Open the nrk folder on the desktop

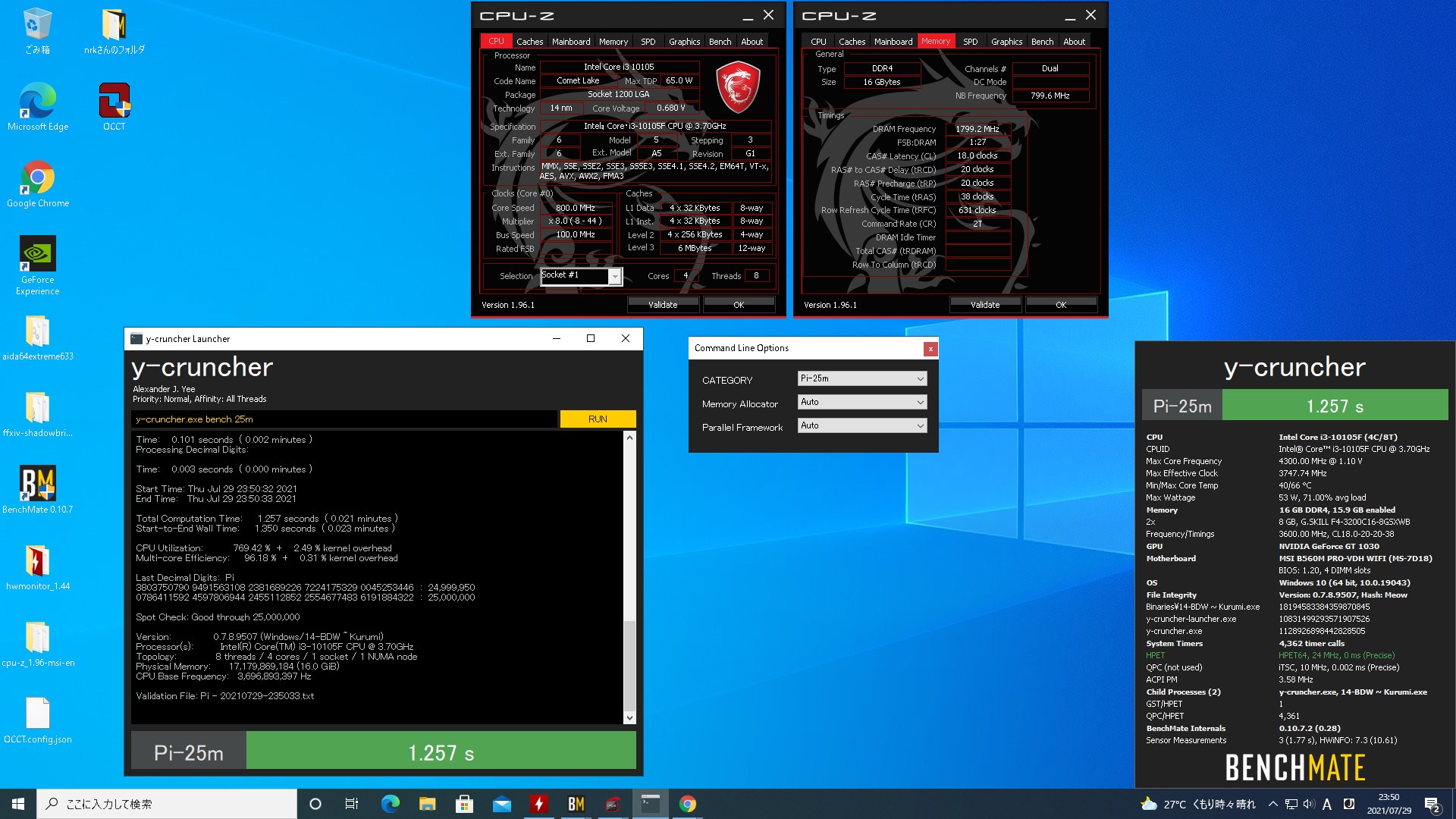click(114, 31)
